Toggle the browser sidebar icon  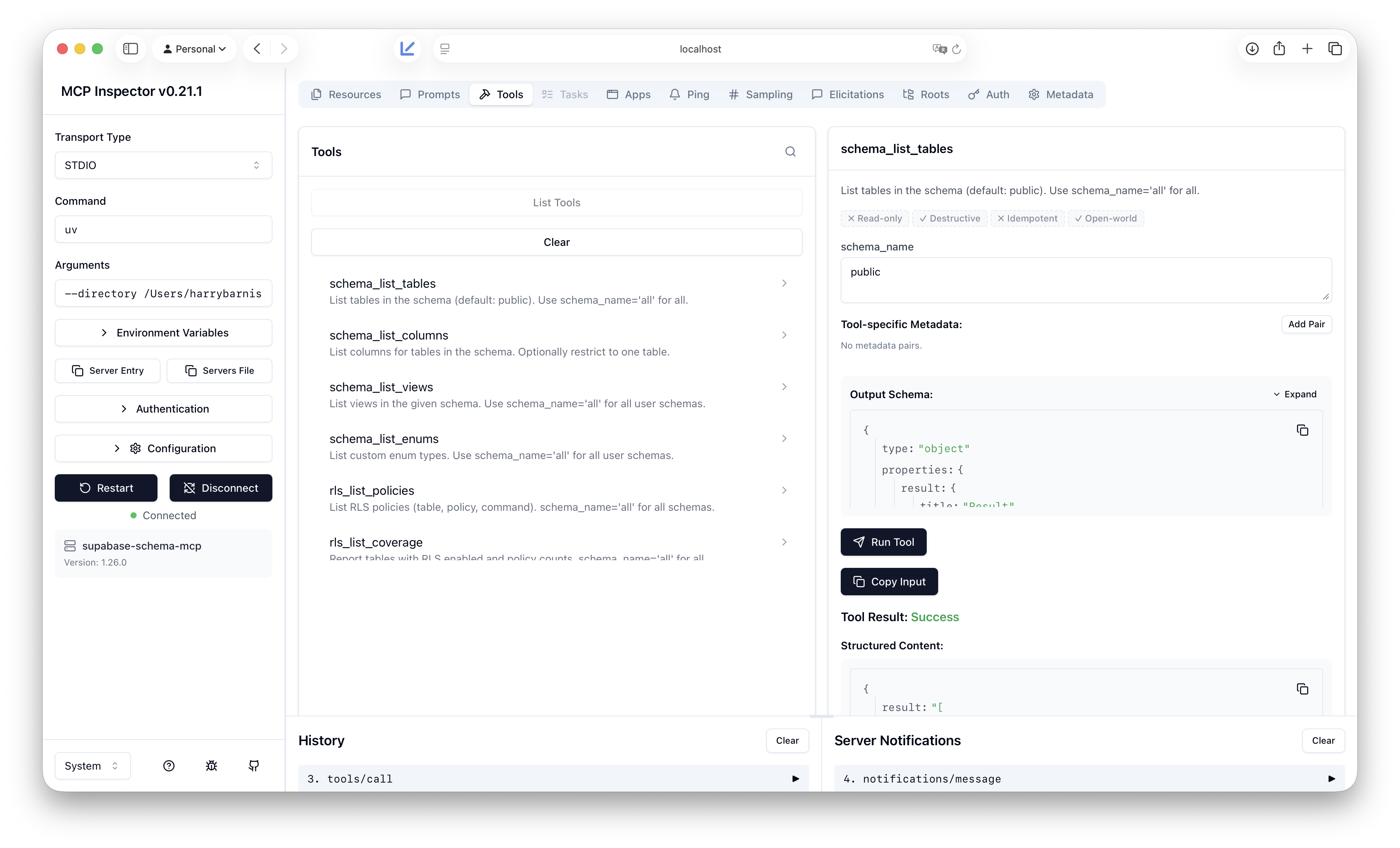(x=131, y=49)
